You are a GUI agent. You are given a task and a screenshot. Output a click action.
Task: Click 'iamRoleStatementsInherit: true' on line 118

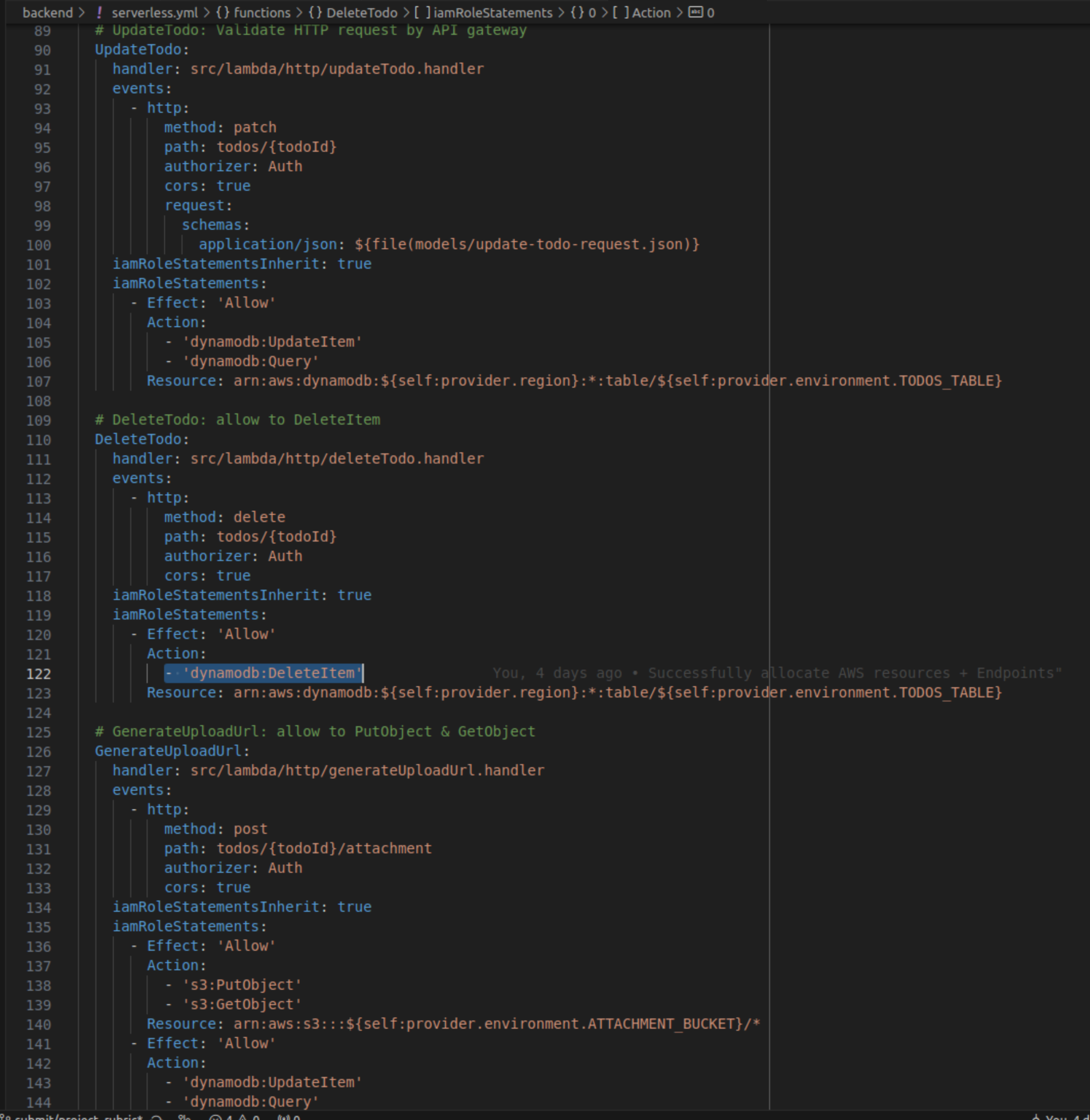coord(241,595)
